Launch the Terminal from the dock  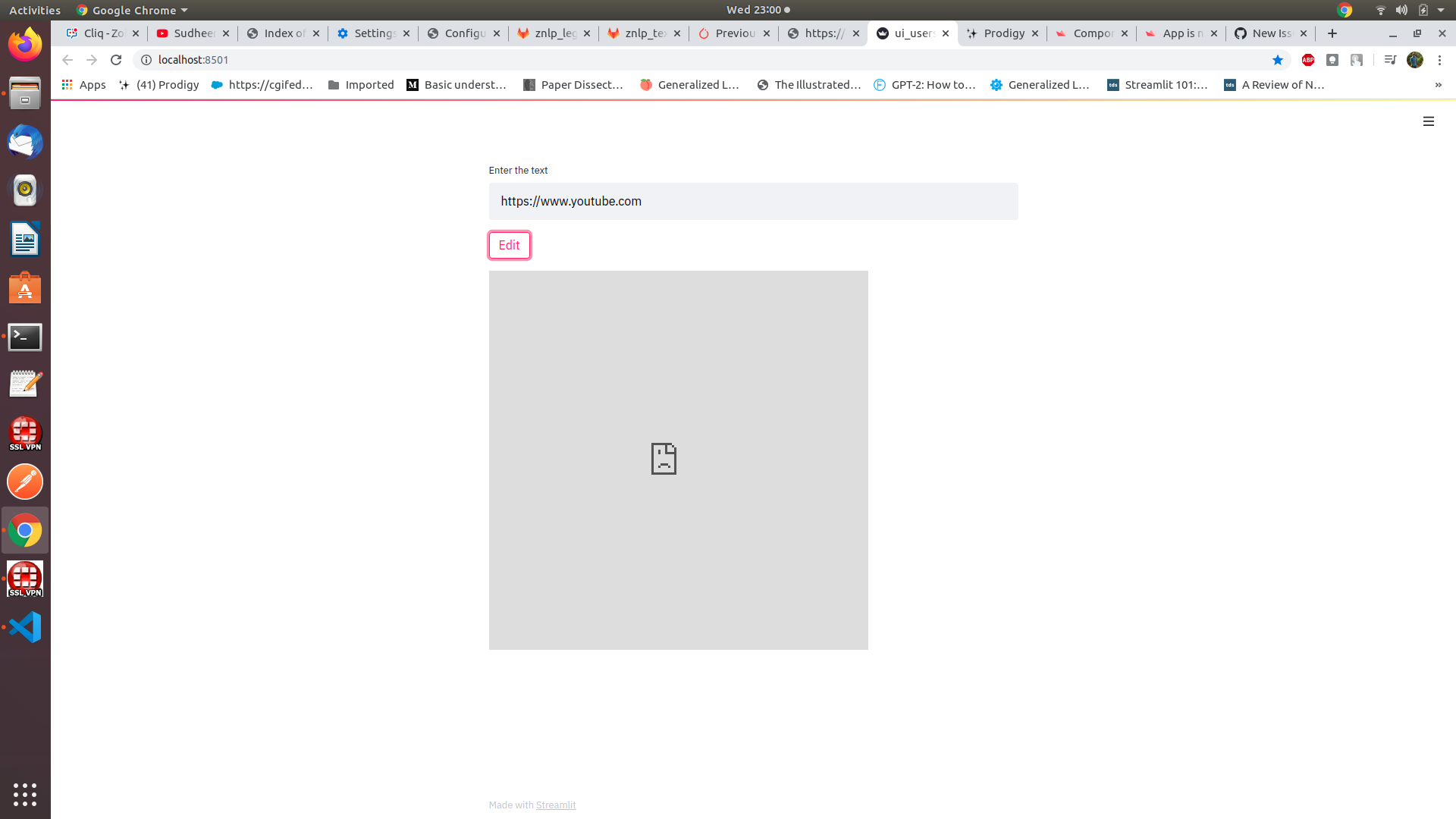pos(25,337)
